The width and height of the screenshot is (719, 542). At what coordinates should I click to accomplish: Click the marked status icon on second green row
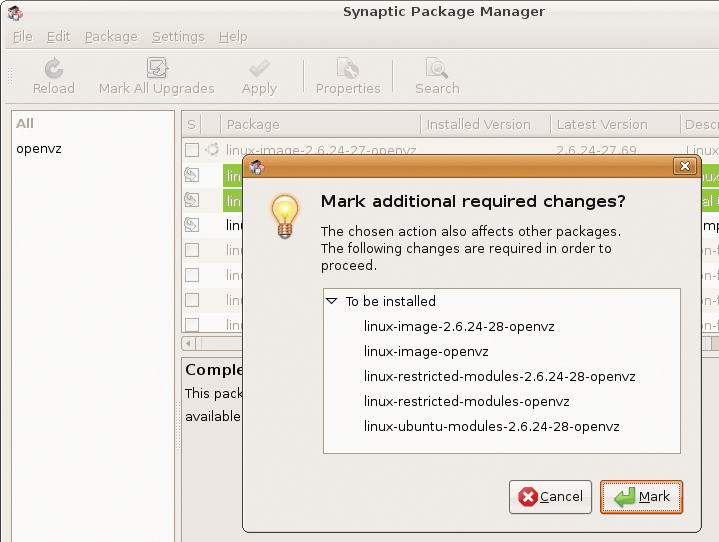(192, 200)
